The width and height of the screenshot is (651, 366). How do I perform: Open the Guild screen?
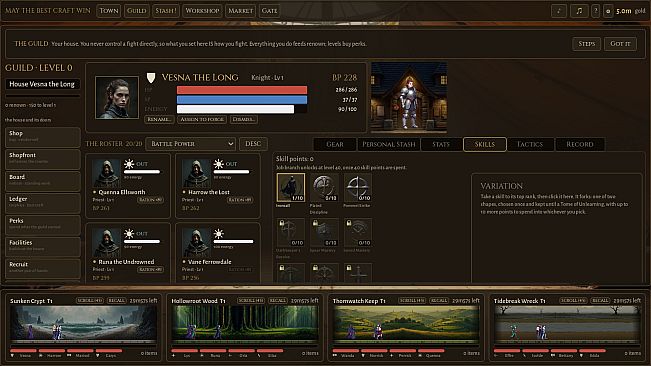pos(137,11)
